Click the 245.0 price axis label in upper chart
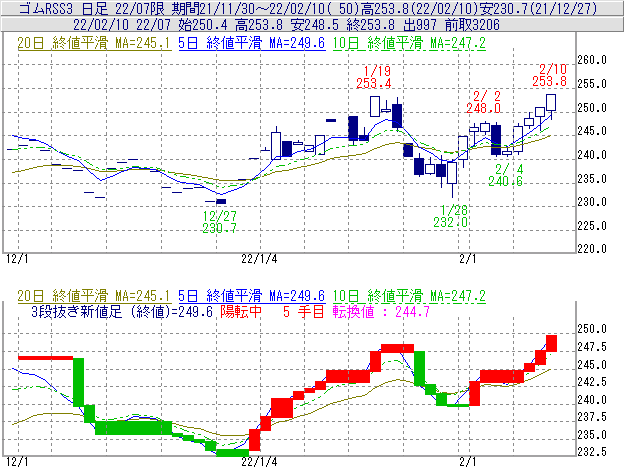The height and width of the screenshot is (475, 624). tap(592, 131)
